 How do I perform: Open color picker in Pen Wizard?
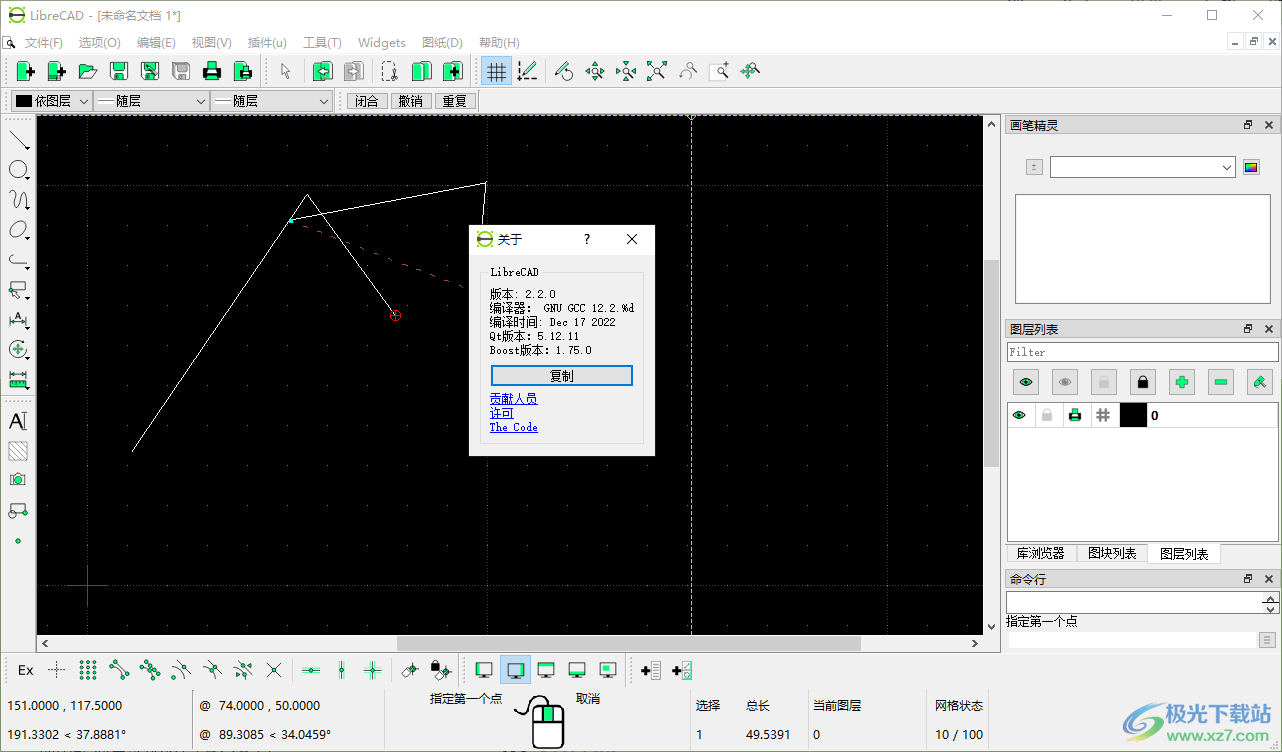1251,167
